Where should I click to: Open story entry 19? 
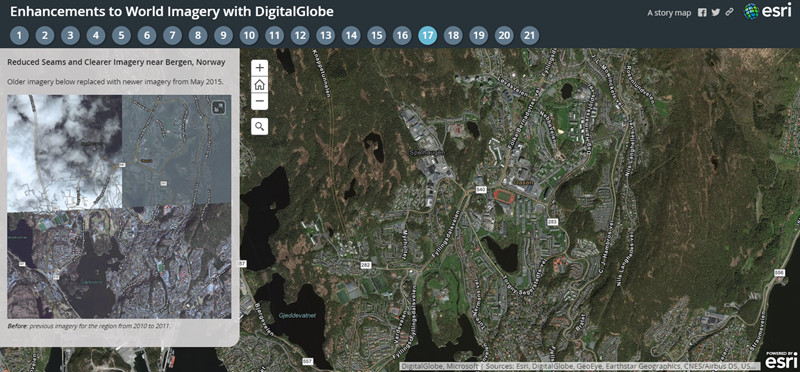click(479, 36)
